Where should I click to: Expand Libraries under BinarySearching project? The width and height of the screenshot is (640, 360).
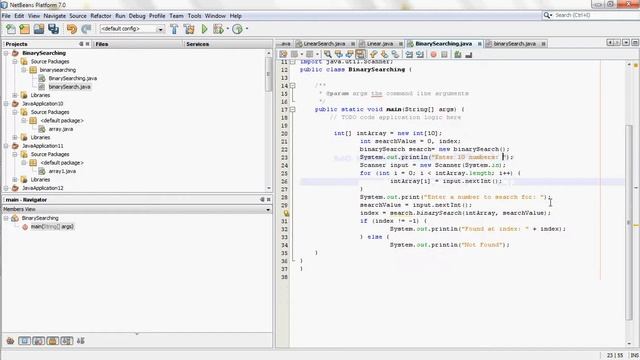tap(15, 95)
